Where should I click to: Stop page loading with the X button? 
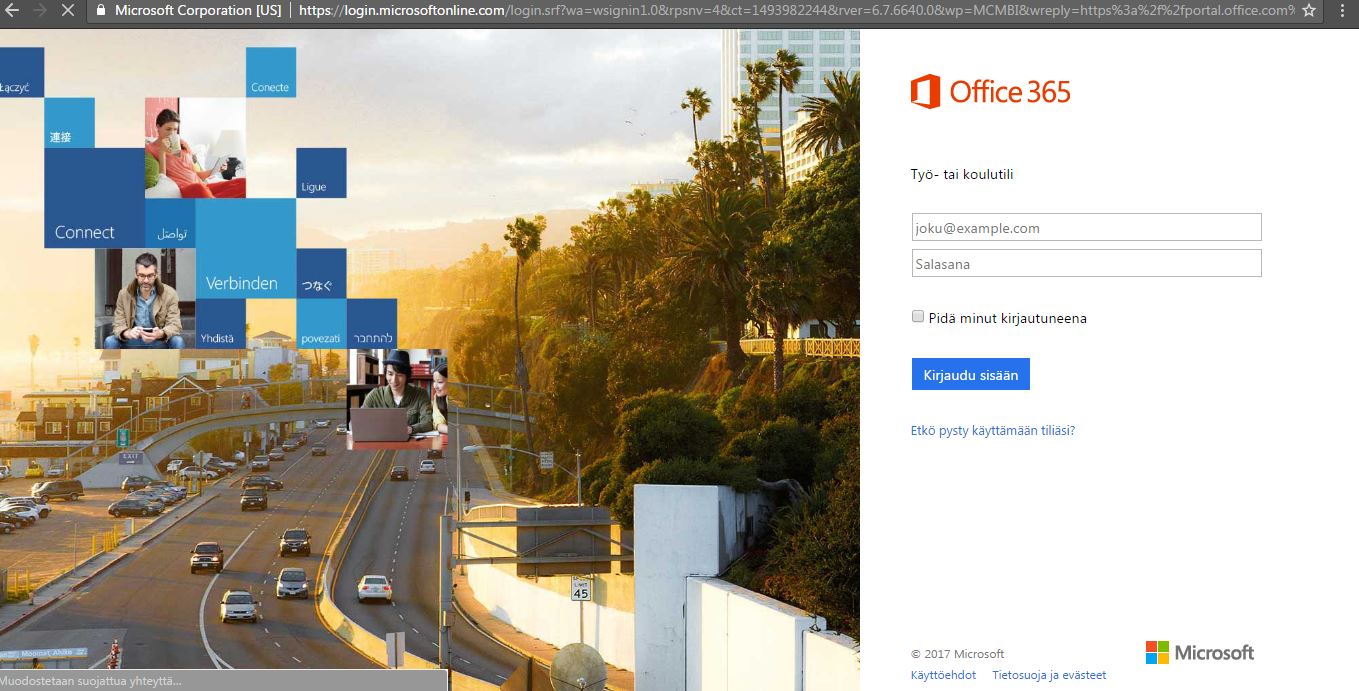click(68, 10)
